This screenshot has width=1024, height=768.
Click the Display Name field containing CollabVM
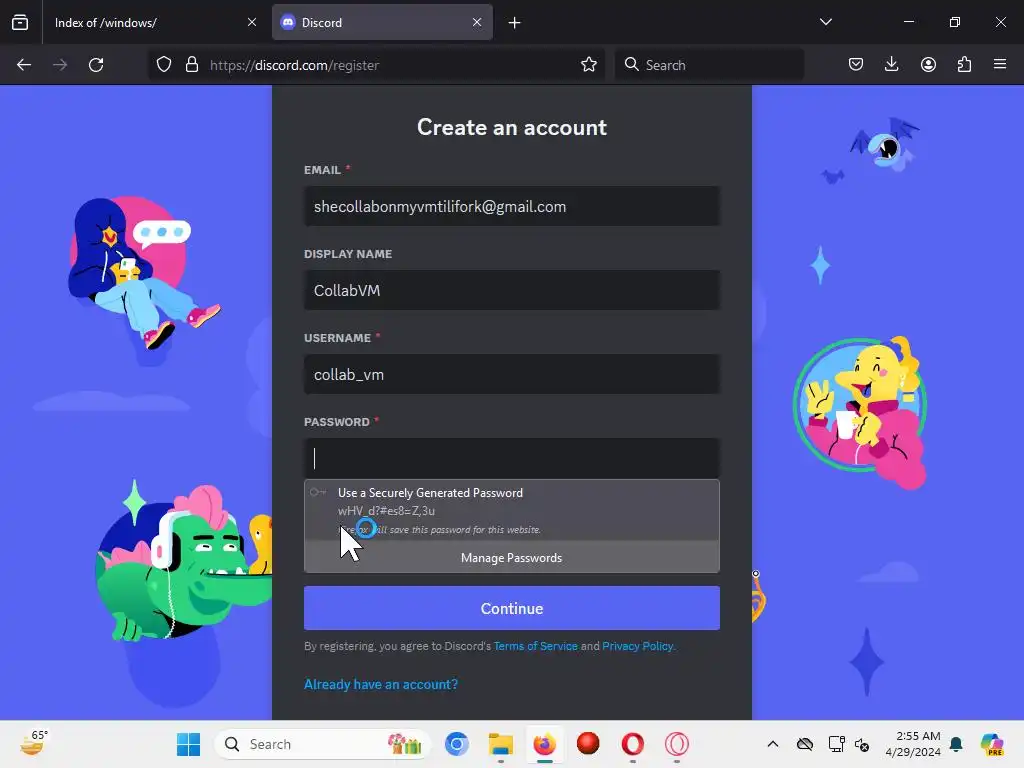(x=512, y=290)
